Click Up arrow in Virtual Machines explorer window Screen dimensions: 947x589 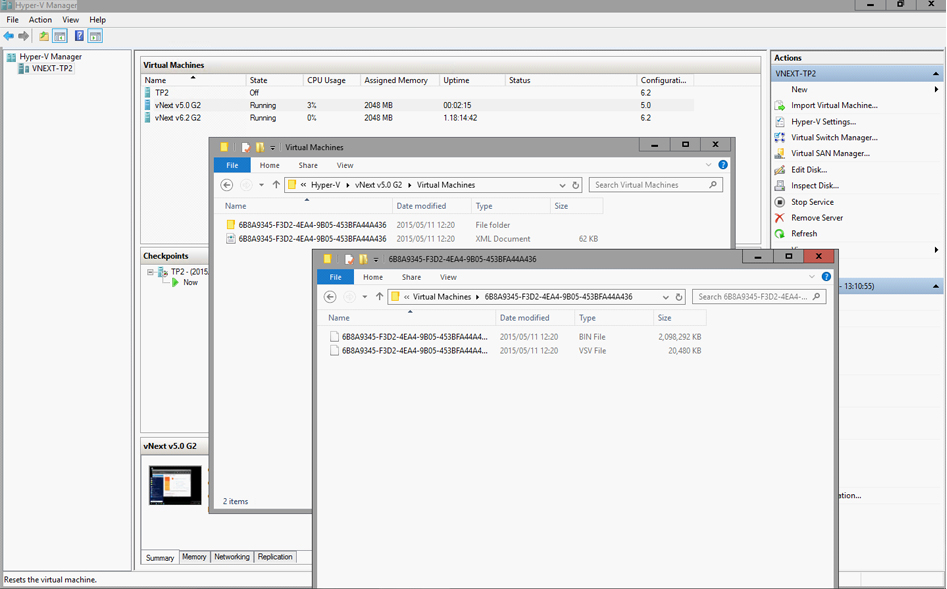point(276,185)
